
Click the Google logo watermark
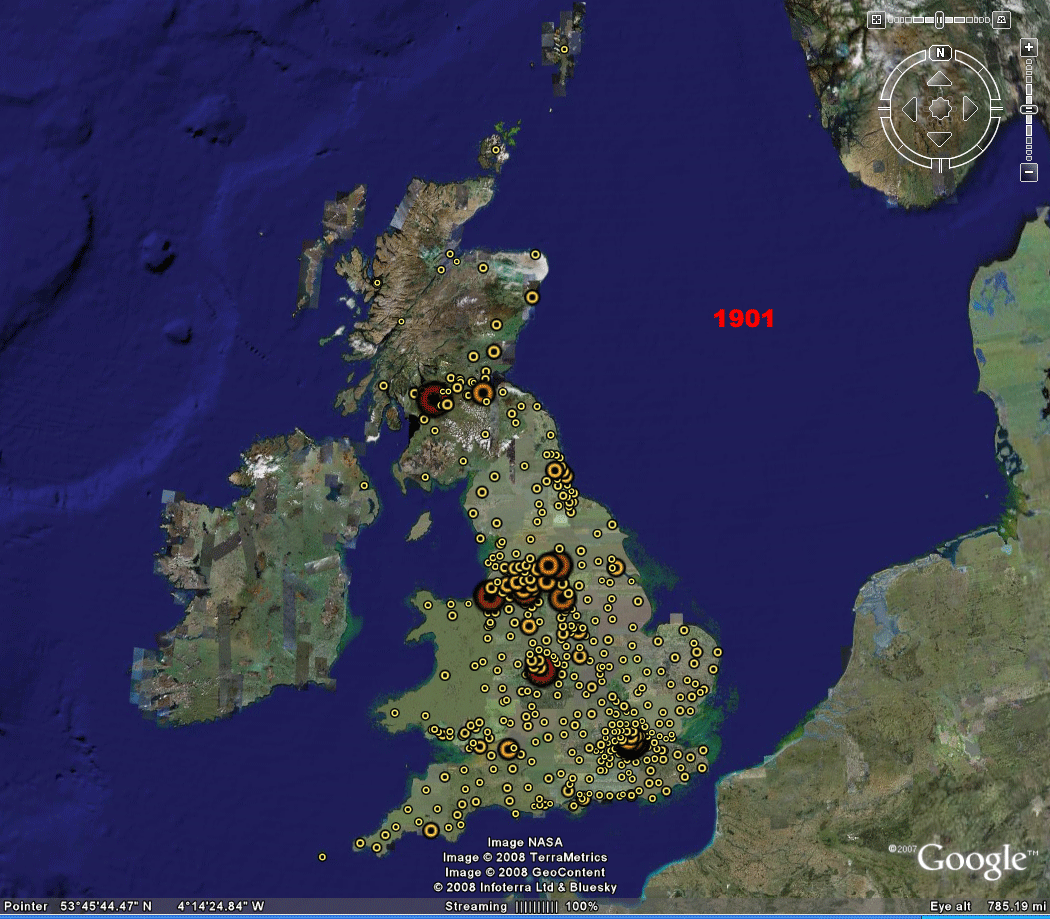tap(971, 859)
